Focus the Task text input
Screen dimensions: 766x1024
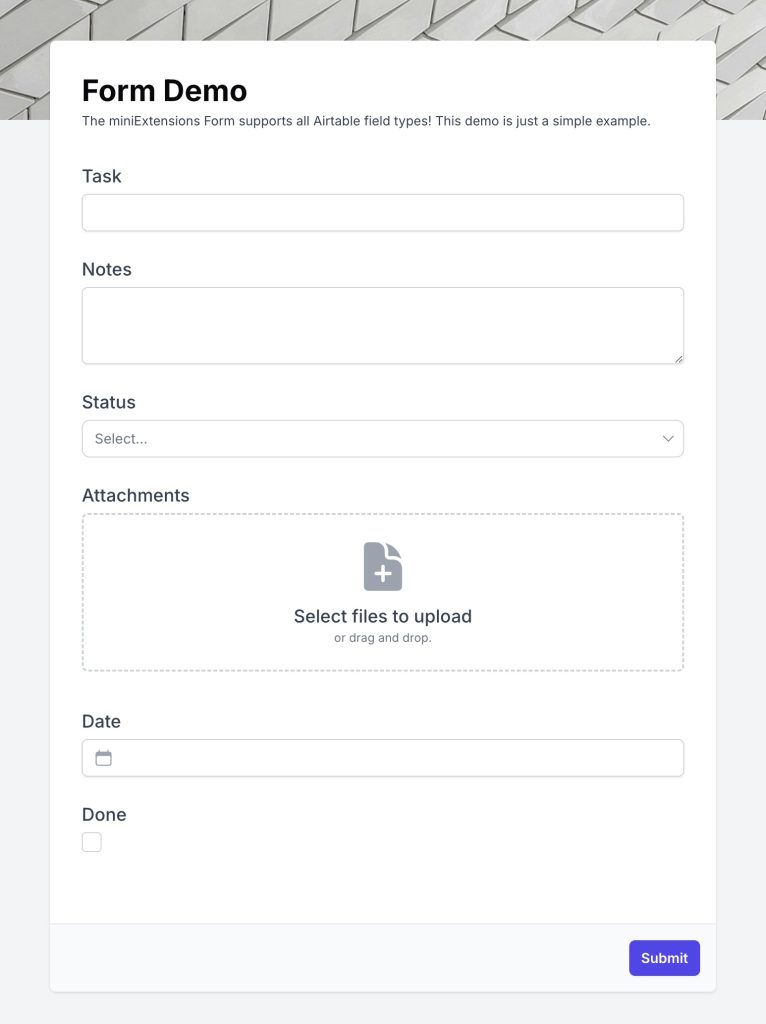click(x=382, y=213)
